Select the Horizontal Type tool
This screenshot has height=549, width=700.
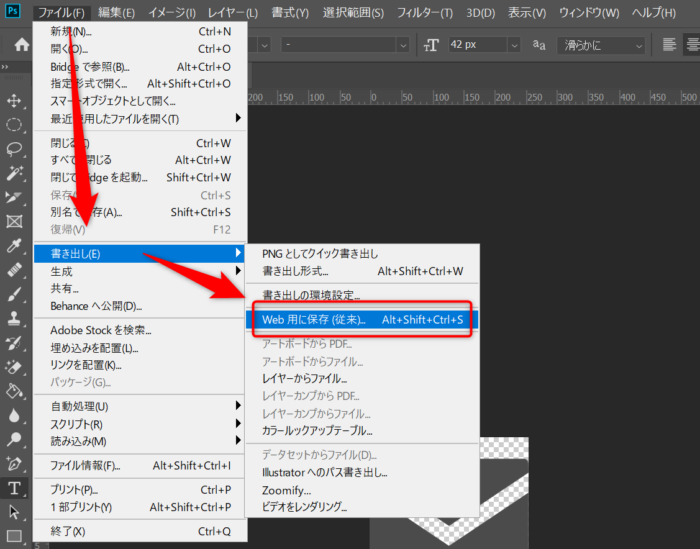(15, 488)
